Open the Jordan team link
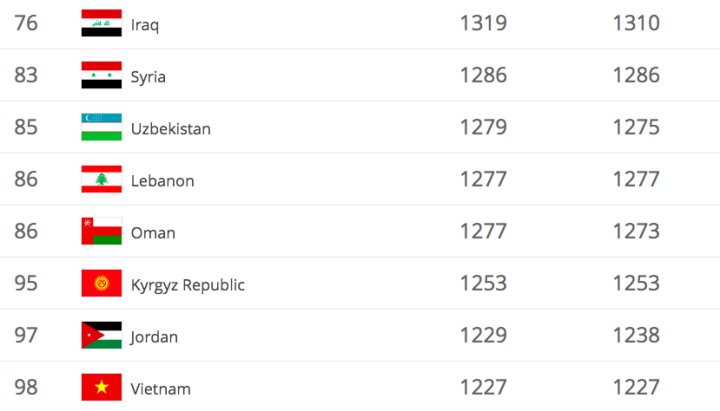The width and height of the screenshot is (720, 411). pyautogui.click(x=154, y=337)
